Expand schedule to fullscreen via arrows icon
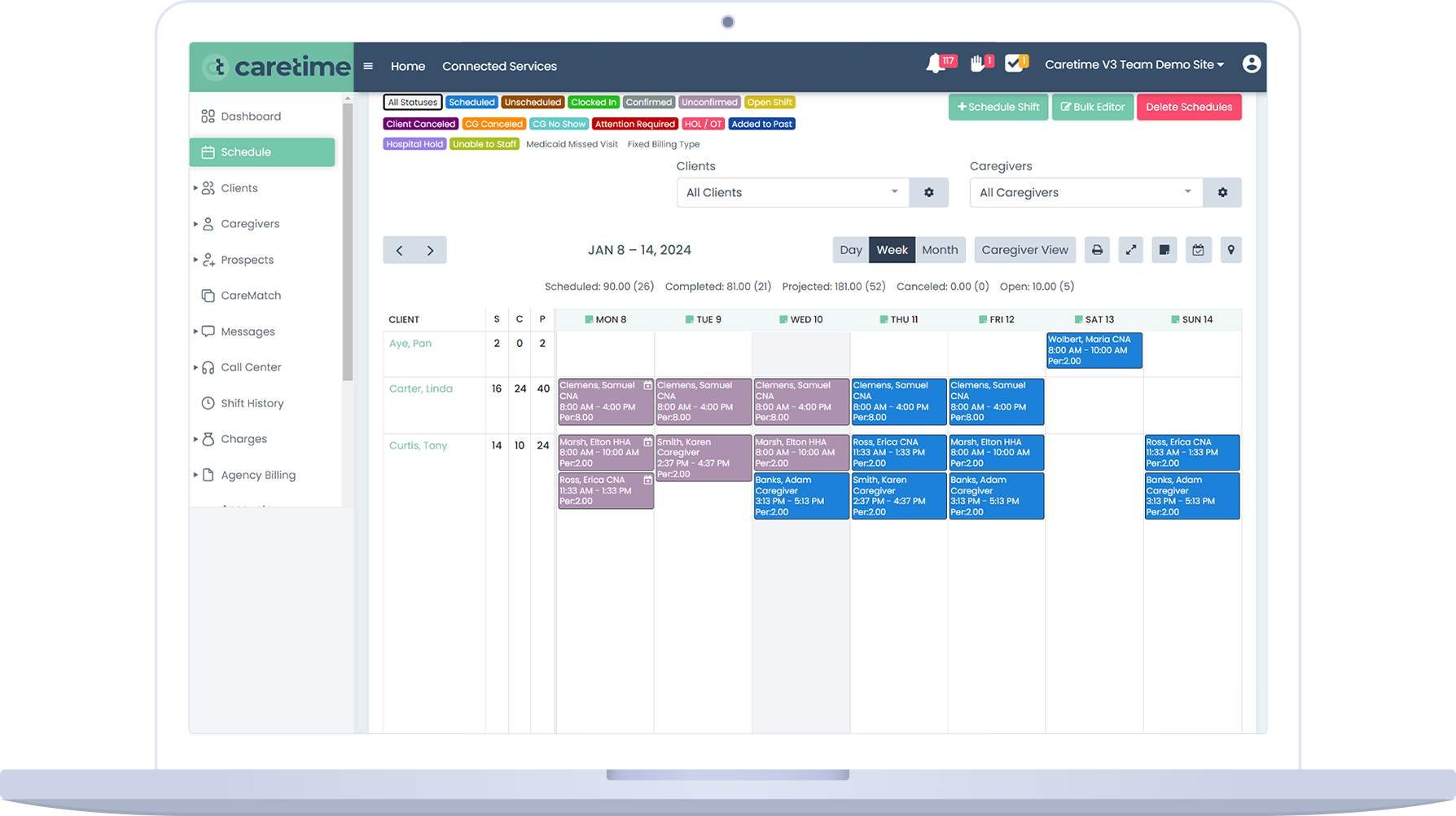 tap(1130, 250)
